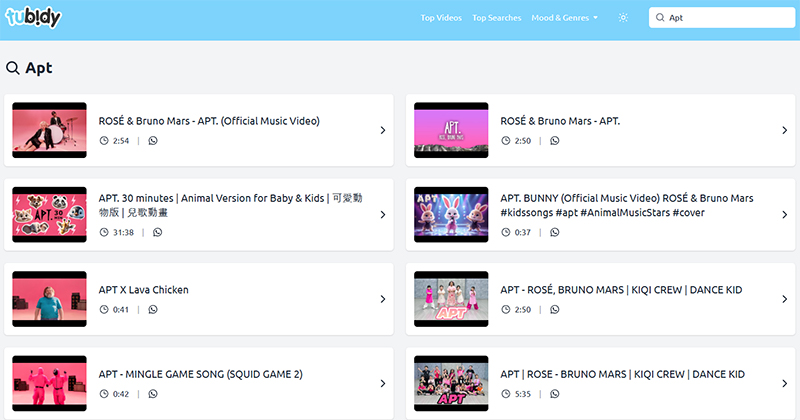
Task: Open the APT X Lava Chicken thumbnail
Action: coord(49,299)
